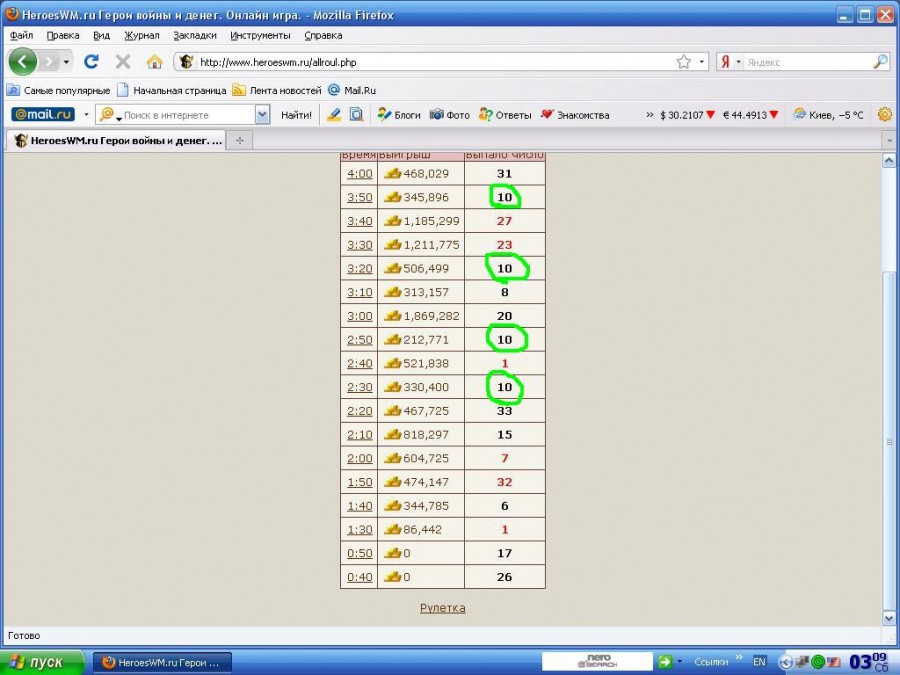
Task: Click the Рулетка link below the table
Action: (442, 607)
